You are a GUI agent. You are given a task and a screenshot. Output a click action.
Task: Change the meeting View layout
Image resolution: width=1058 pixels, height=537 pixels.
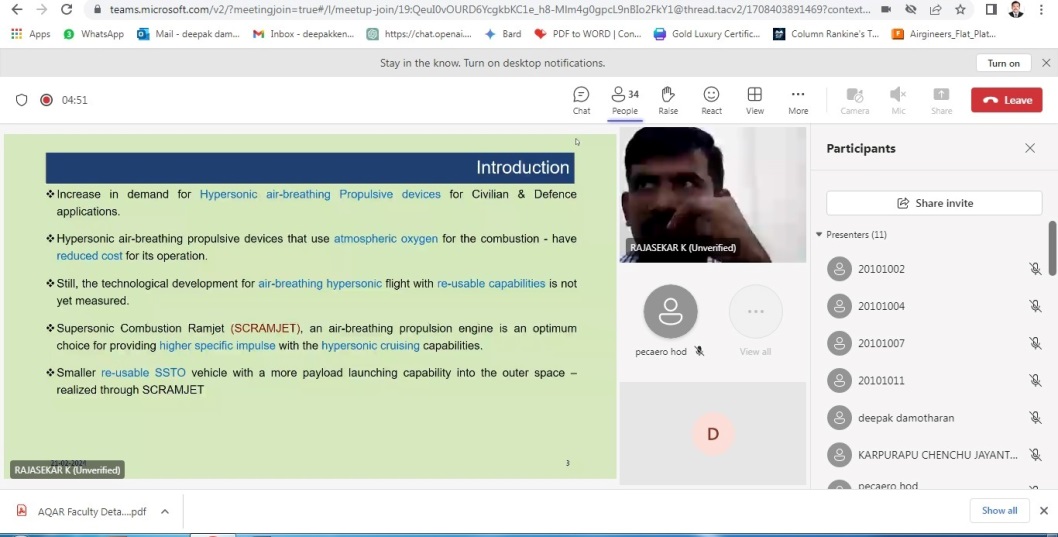tap(755, 99)
